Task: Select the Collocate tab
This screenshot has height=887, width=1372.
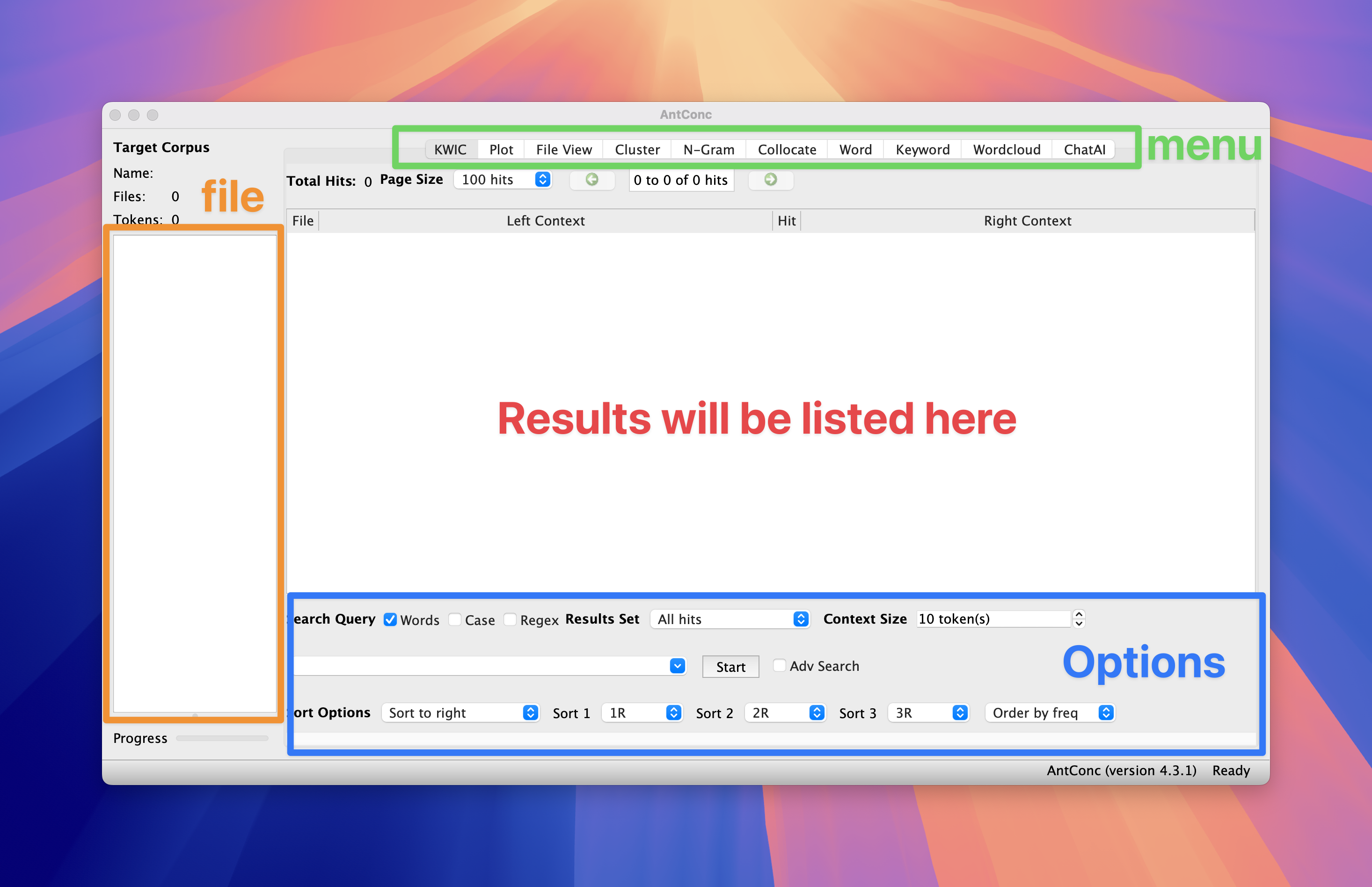Action: click(x=786, y=150)
